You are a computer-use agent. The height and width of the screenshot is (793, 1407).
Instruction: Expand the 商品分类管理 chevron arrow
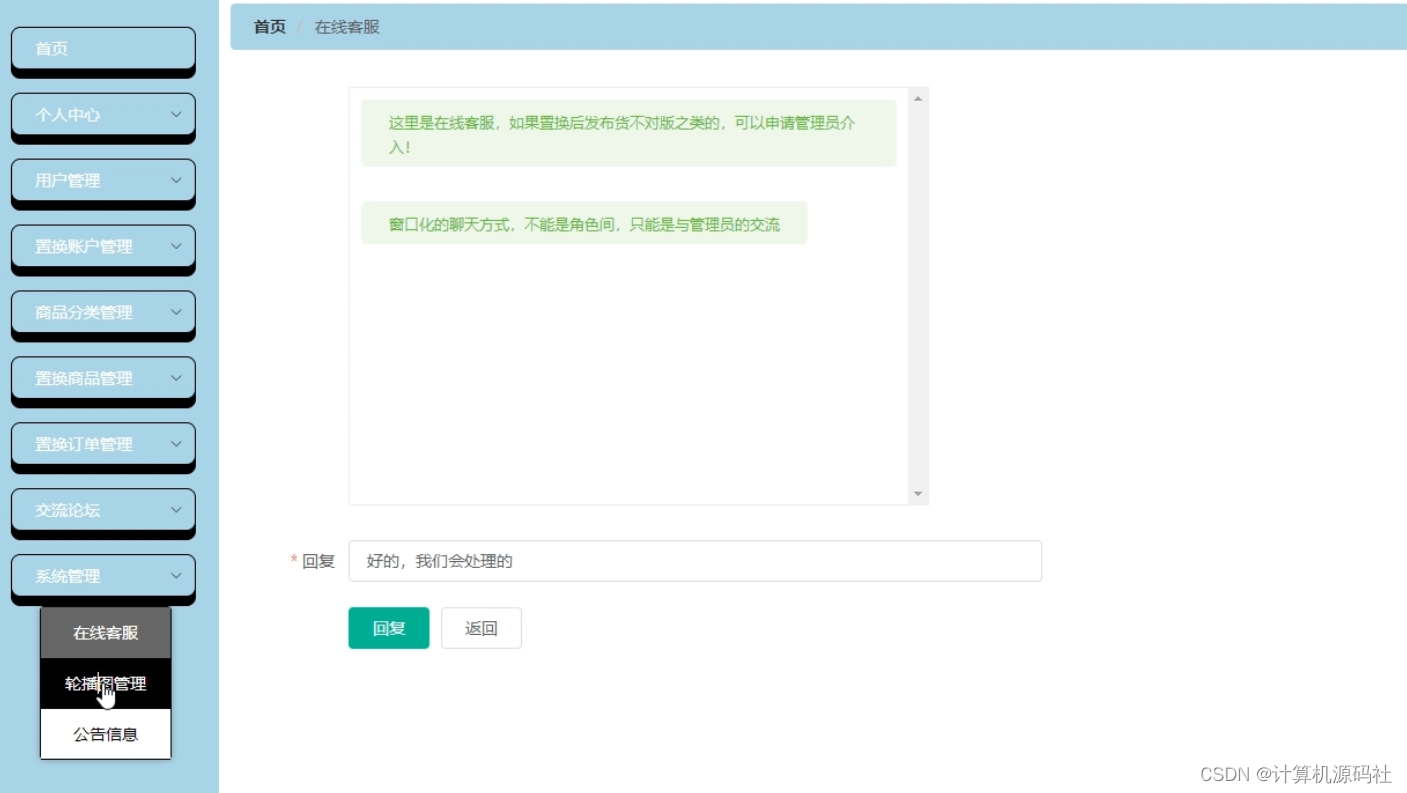coord(176,312)
